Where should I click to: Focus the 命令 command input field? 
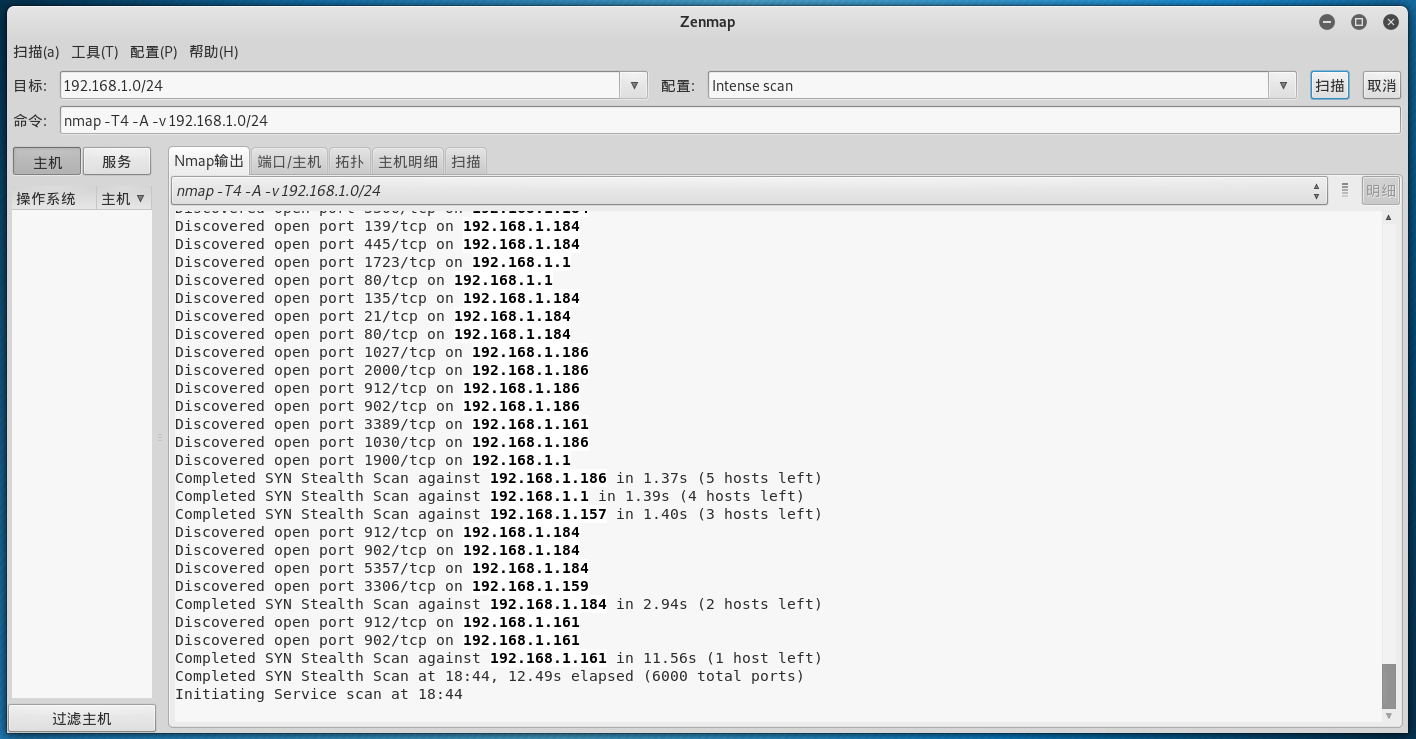730,120
